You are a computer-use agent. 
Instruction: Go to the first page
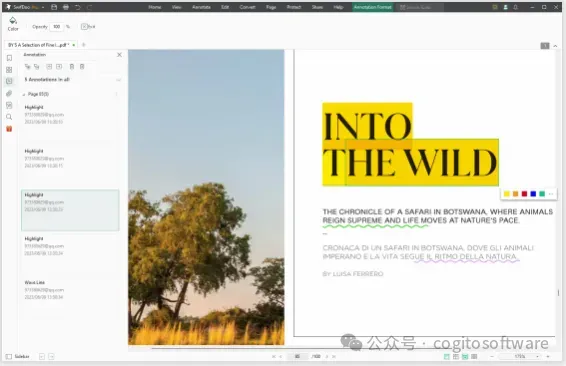(273, 356)
